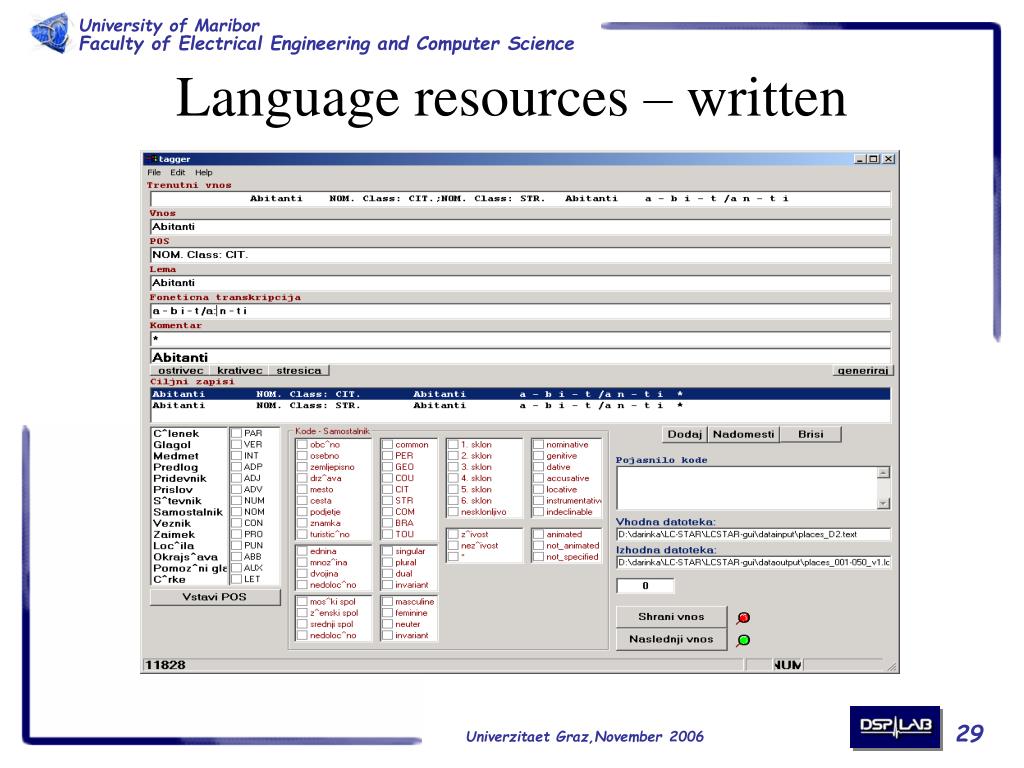1024x768 pixels.
Task: Toggle the VER checkbox
Action: click(x=236, y=445)
